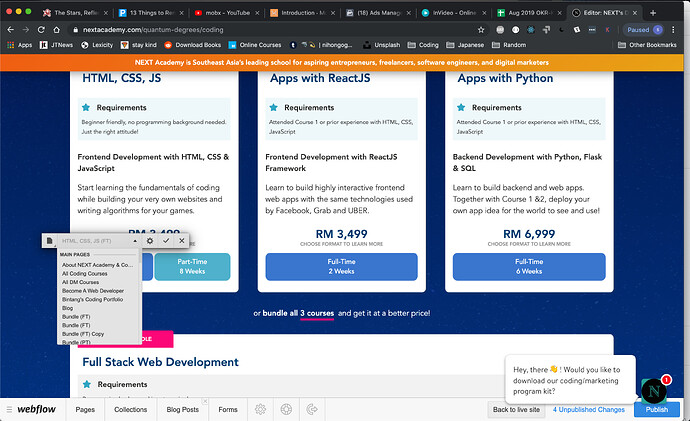Select About NEXT Academy & Co... page
Image resolution: width=690 pixels, height=421 pixels.
pos(98,265)
